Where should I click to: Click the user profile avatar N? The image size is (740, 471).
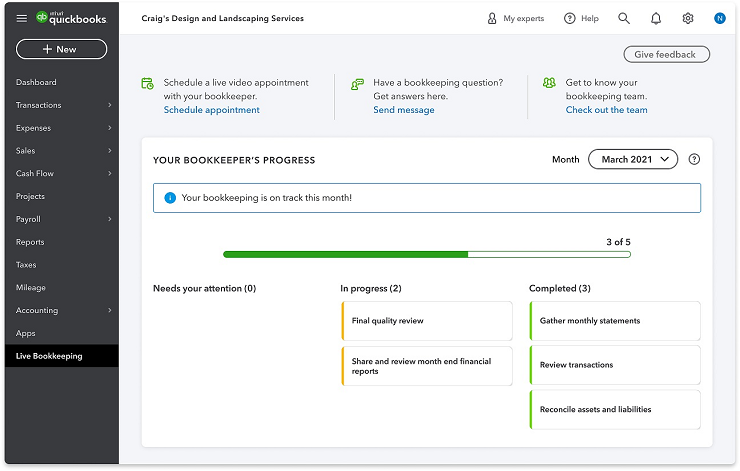click(x=719, y=18)
